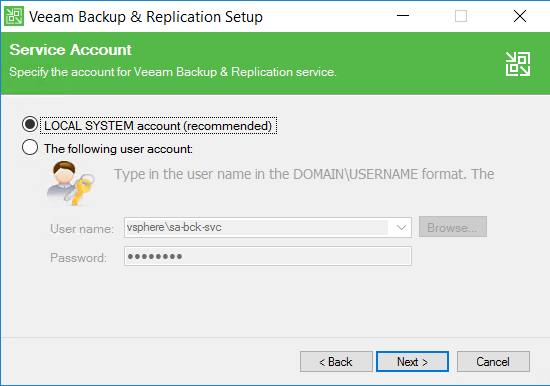The image size is (550, 386).
Task: Minimize the setup window
Action: click(x=403, y=16)
